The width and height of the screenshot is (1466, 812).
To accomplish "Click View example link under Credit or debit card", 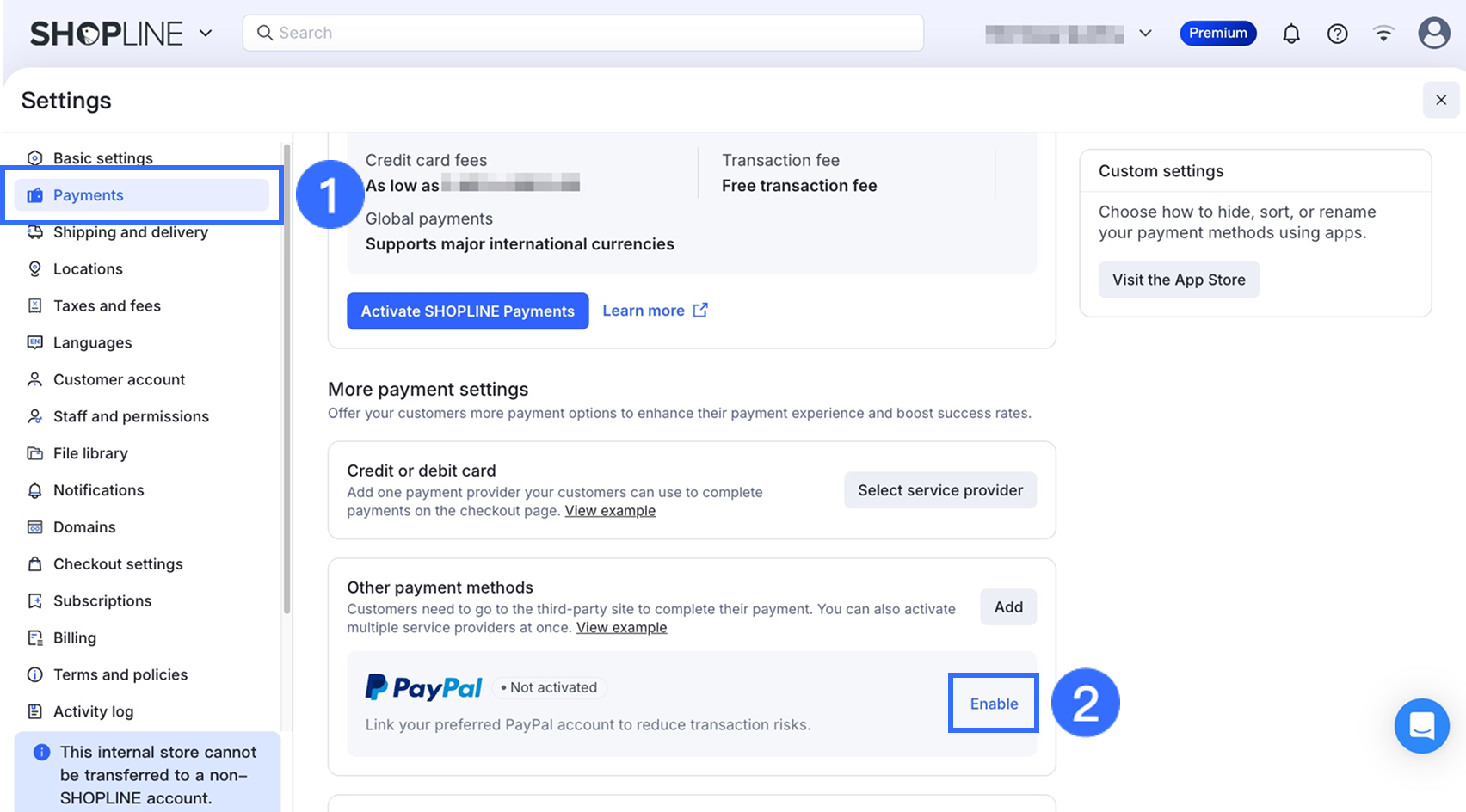I will pos(610,511).
